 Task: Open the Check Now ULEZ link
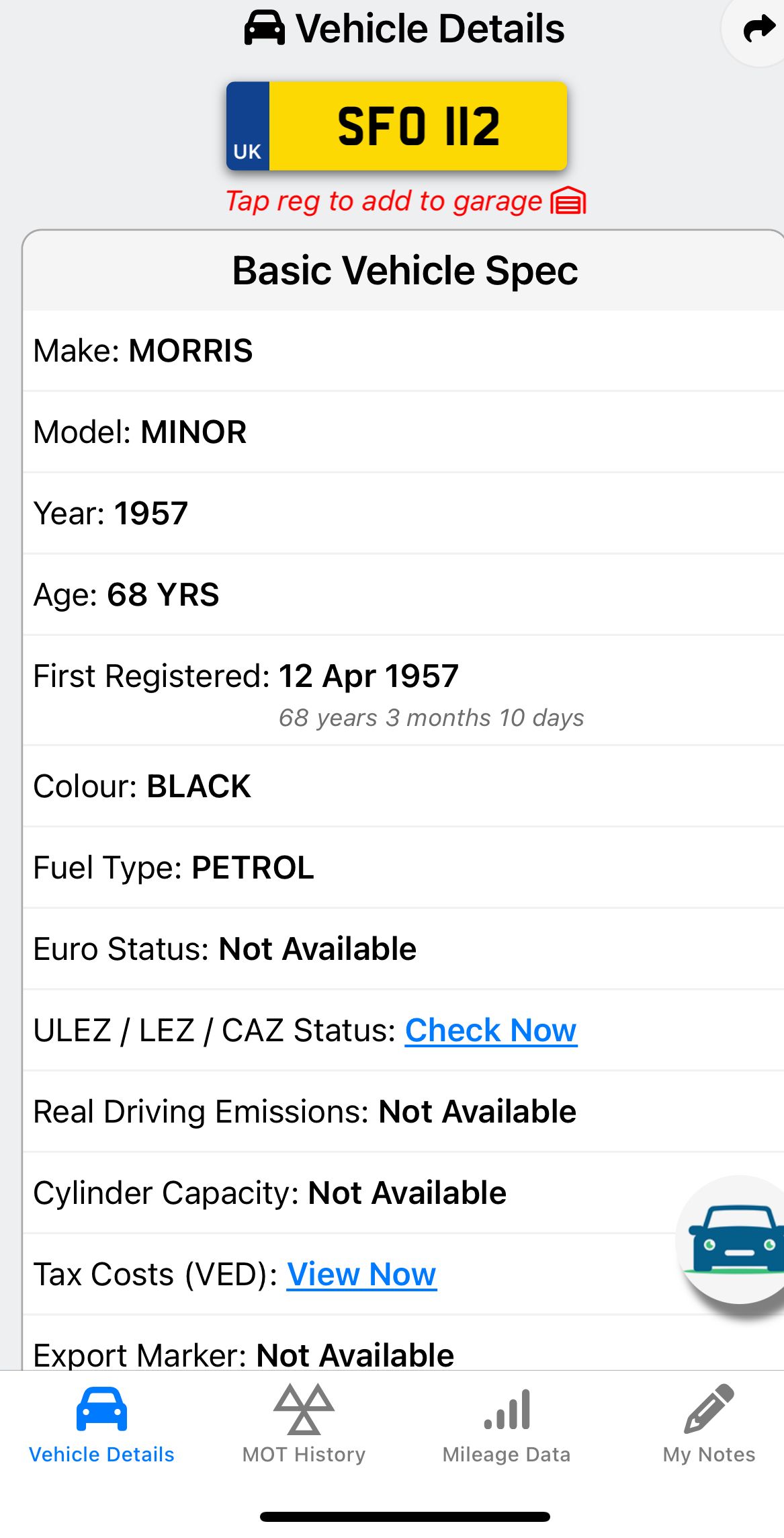[490, 1030]
